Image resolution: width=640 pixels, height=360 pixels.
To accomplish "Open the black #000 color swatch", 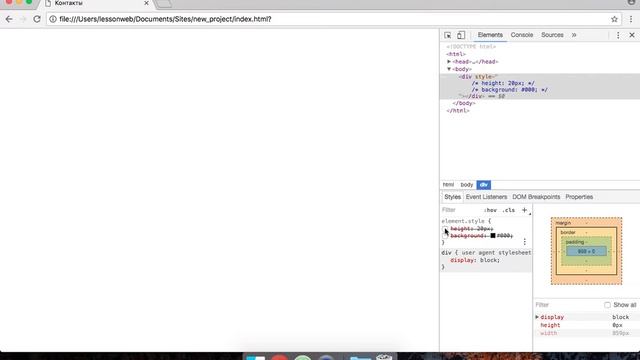I will click(493, 236).
